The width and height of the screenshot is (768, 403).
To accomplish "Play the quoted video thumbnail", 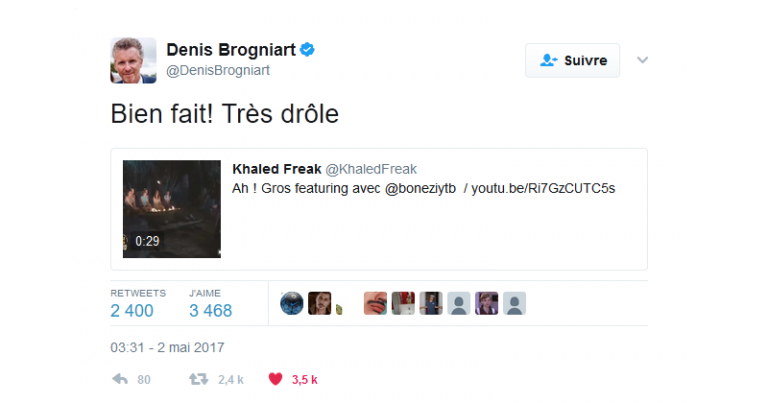I will [171, 209].
